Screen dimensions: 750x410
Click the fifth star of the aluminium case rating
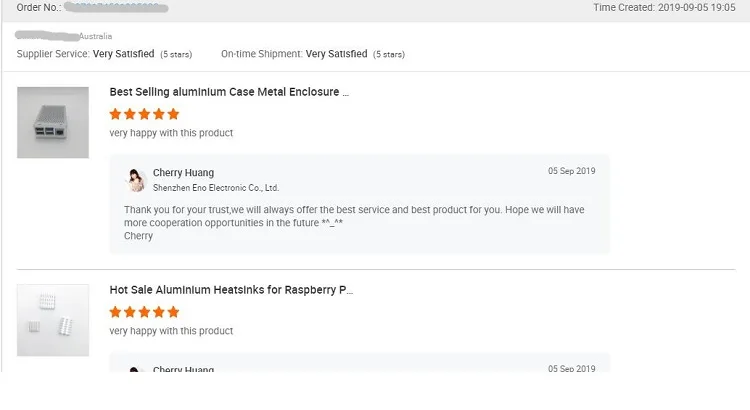[173, 114]
